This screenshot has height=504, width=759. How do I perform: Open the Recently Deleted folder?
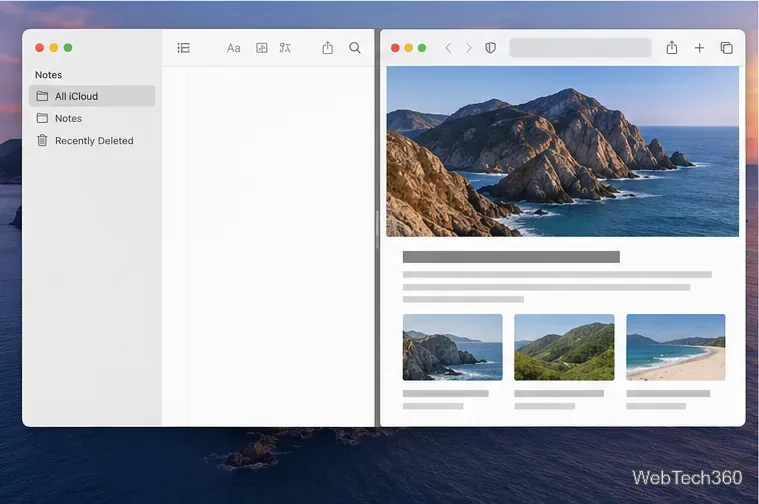coord(94,140)
